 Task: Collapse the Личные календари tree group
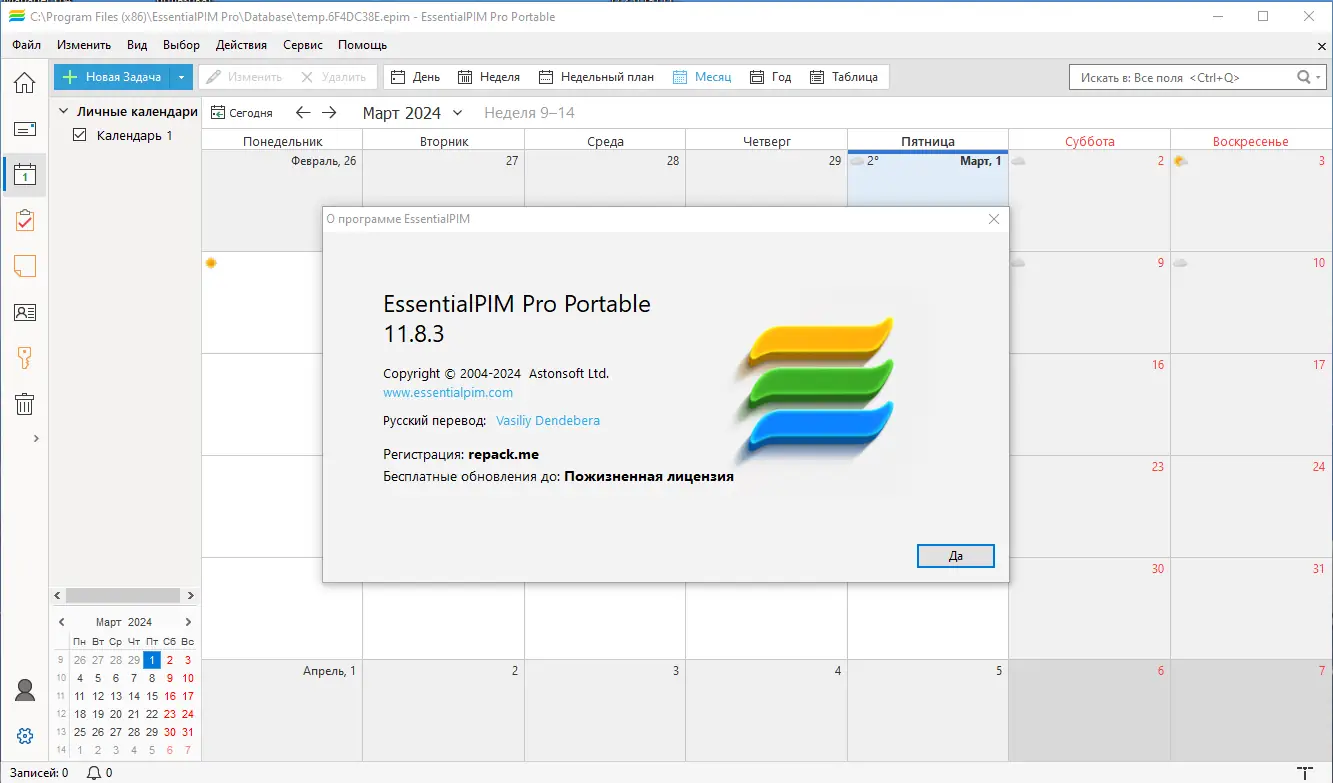click(x=63, y=112)
